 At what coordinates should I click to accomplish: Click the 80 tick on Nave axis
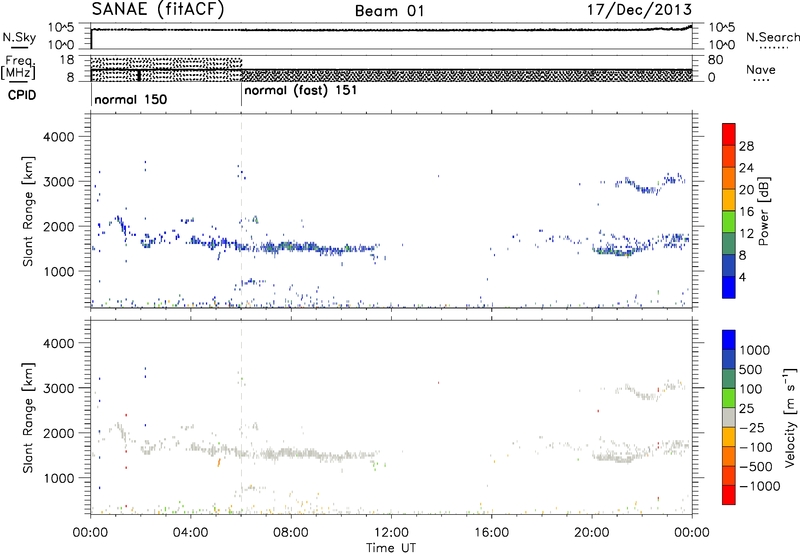pos(715,60)
